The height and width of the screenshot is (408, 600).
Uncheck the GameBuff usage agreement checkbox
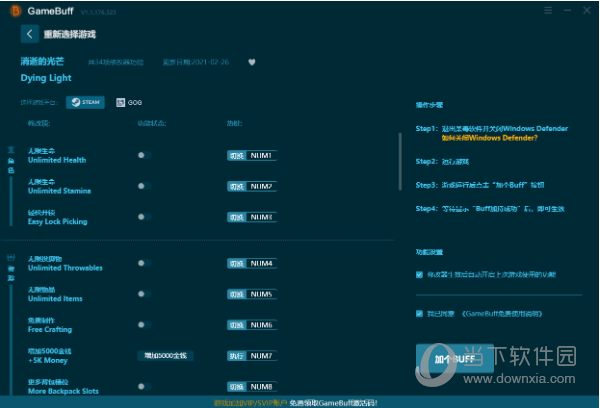pyautogui.click(x=419, y=314)
